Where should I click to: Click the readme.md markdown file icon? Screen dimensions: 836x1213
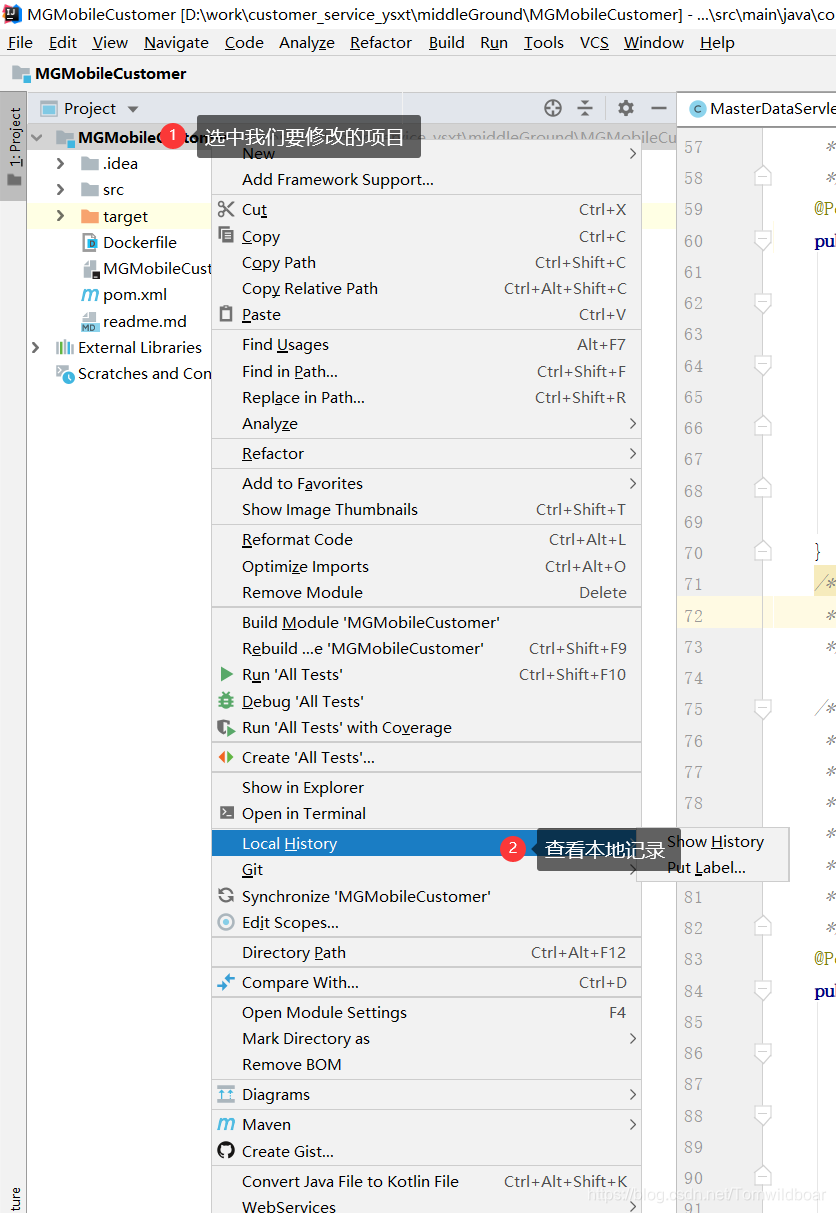(x=89, y=321)
